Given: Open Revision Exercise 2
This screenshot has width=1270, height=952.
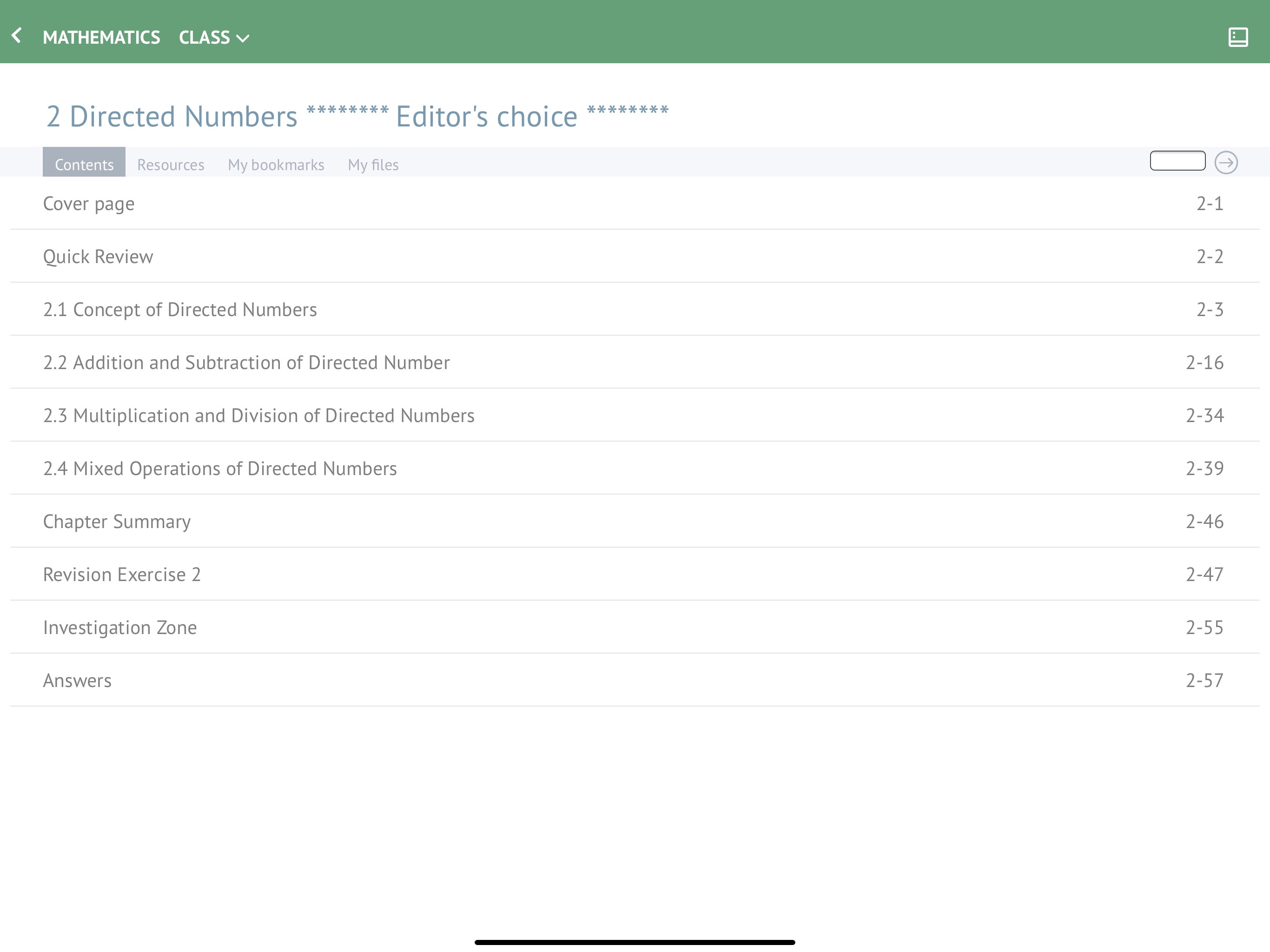Looking at the screenshot, I should [122, 575].
